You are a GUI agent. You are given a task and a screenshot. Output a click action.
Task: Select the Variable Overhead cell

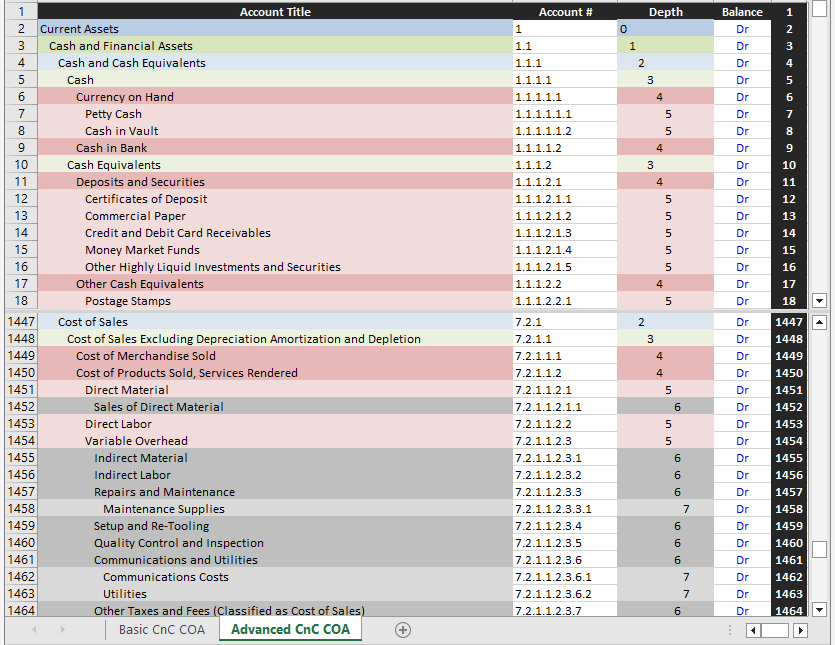[x=275, y=441]
